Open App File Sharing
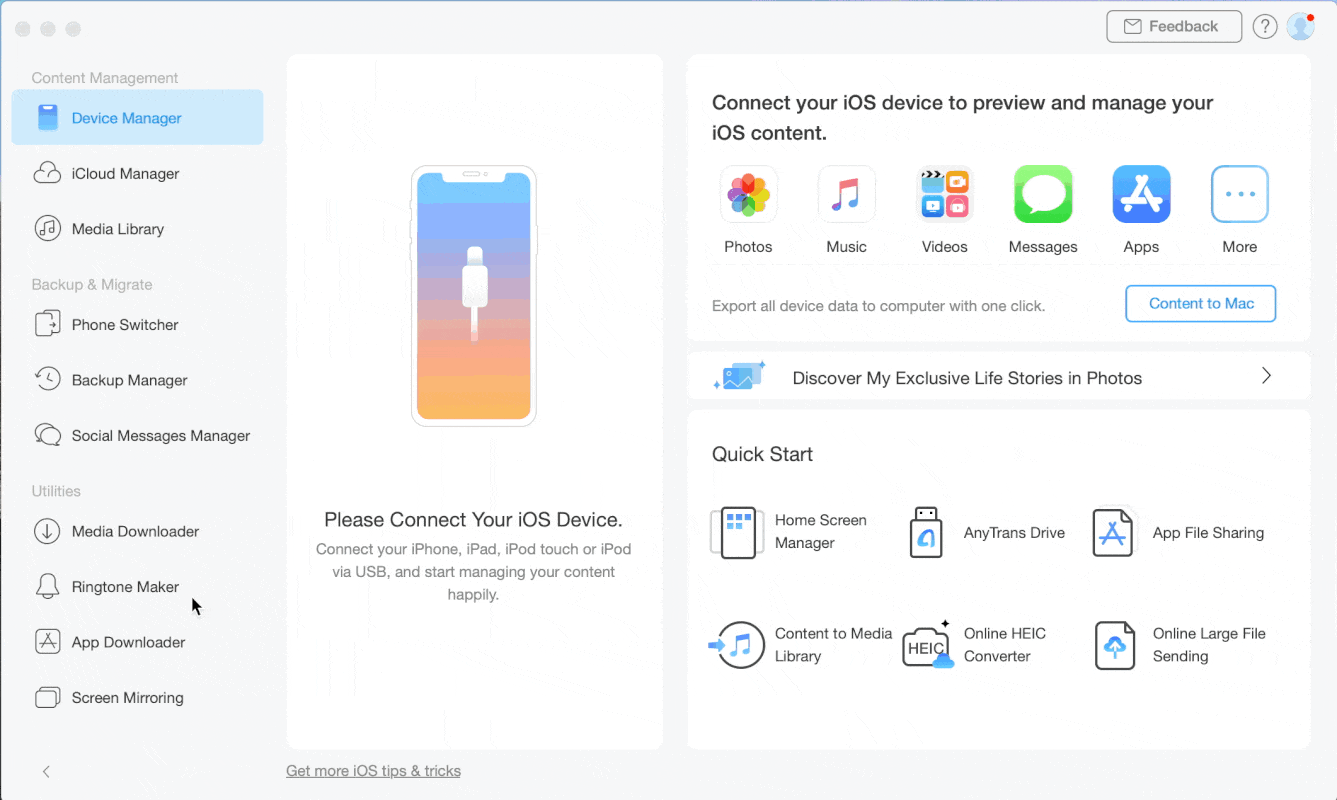 coord(1178,532)
